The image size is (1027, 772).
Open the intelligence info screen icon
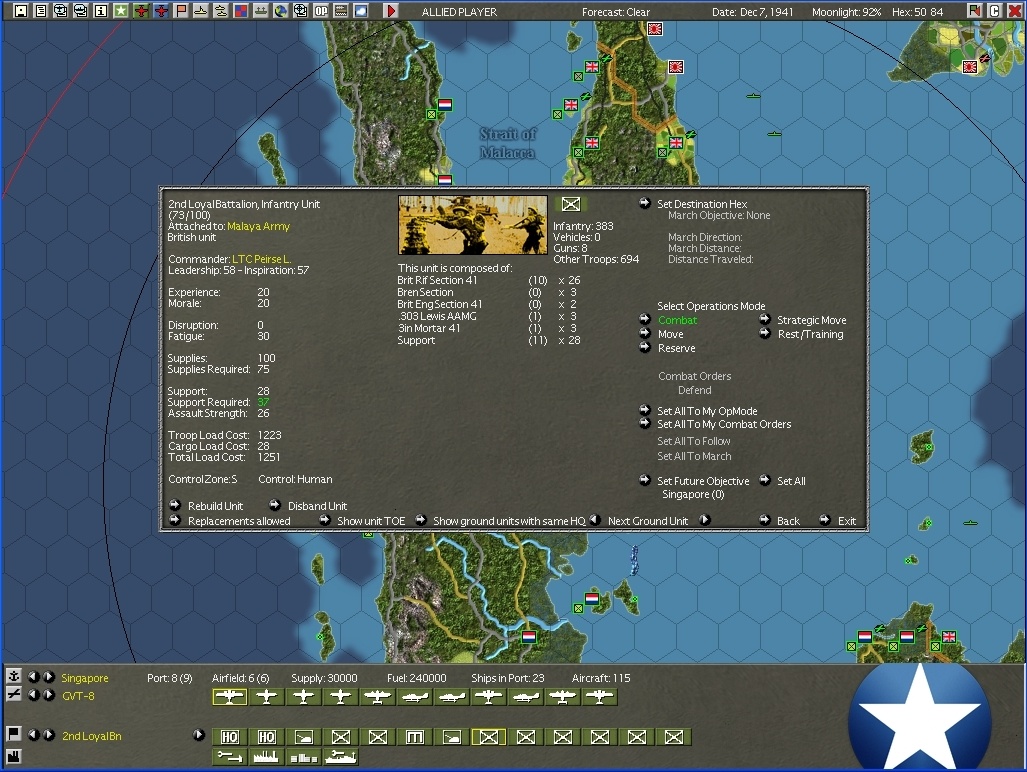(x=100, y=11)
